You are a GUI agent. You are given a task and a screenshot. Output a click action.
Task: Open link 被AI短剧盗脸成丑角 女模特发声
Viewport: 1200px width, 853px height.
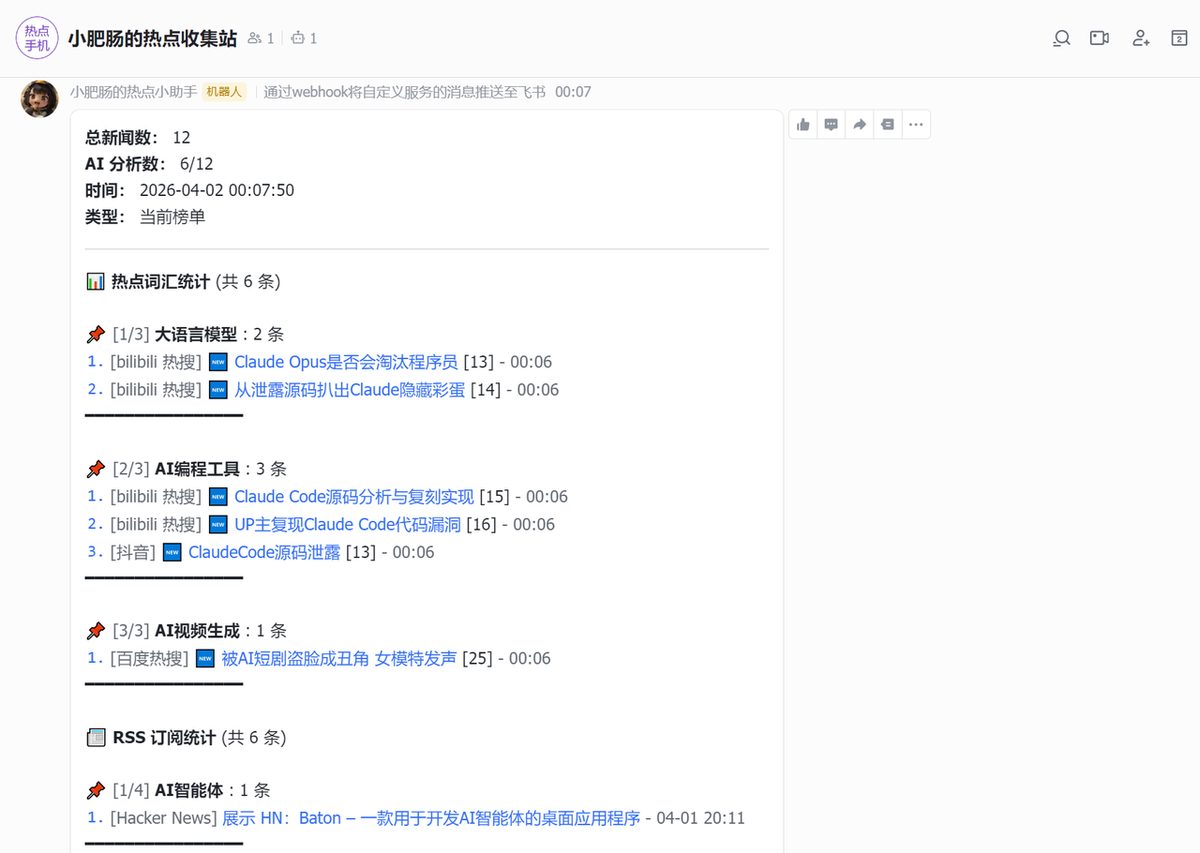tap(339, 659)
